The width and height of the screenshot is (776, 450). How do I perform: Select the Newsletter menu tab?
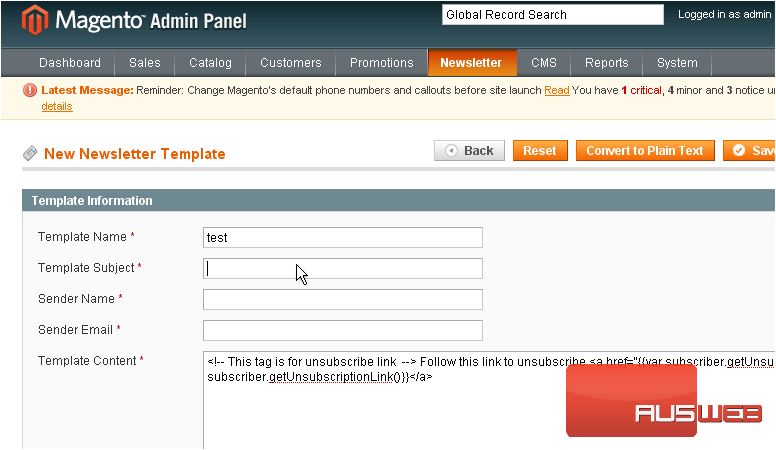[x=471, y=63]
